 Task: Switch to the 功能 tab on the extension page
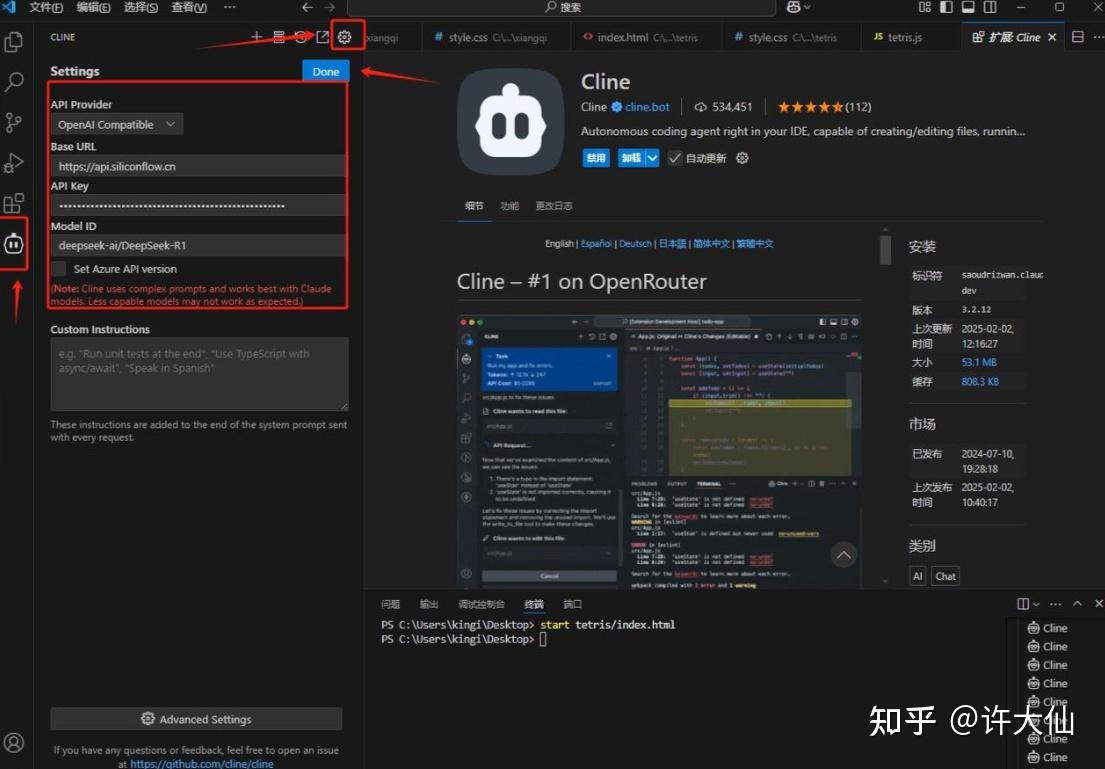coord(510,204)
